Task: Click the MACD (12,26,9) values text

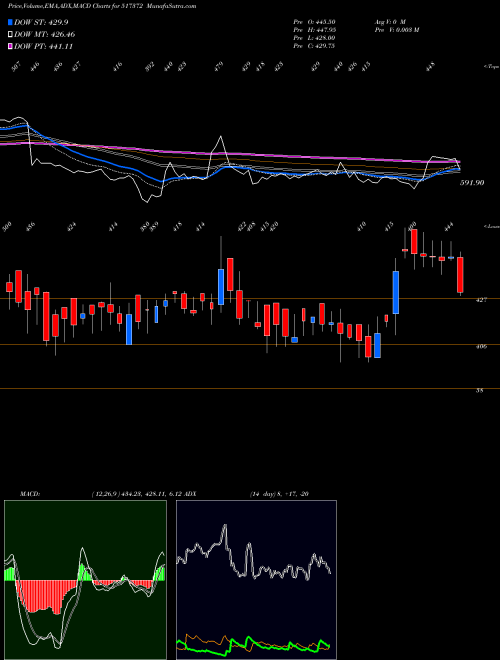Action: click(x=135, y=494)
